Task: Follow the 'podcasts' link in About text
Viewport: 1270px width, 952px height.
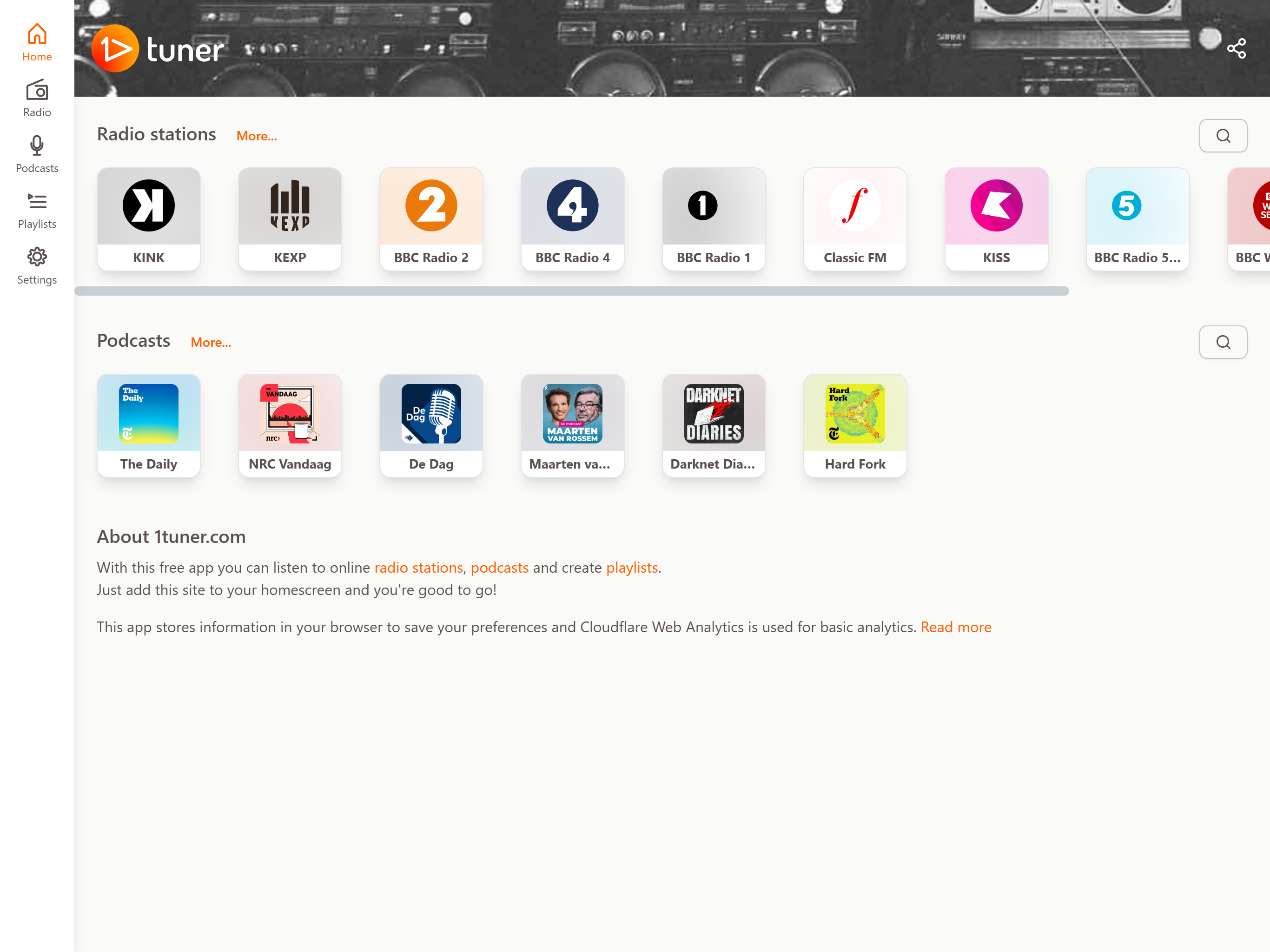Action: click(500, 567)
